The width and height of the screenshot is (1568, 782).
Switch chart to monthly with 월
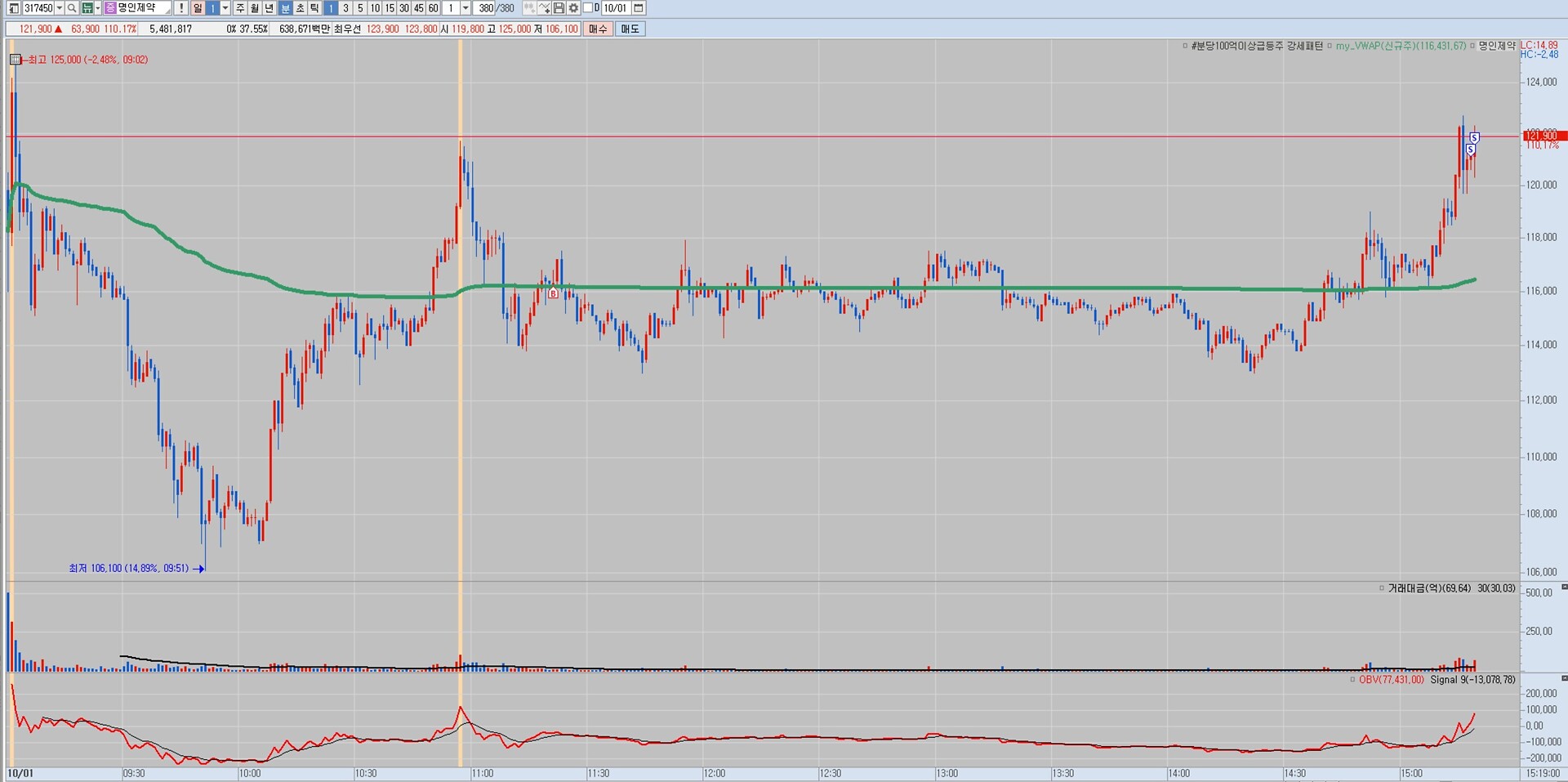click(255, 8)
